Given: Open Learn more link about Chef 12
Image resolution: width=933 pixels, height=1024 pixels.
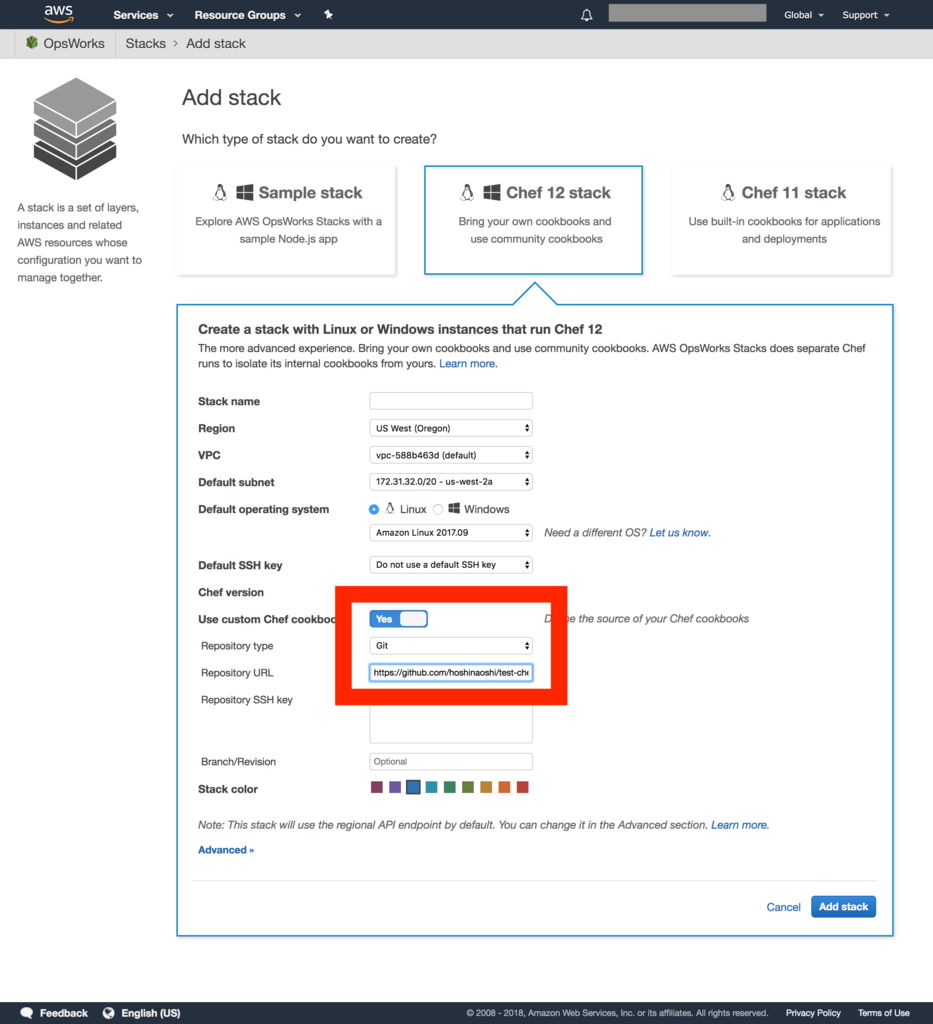Looking at the screenshot, I should 468,364.
